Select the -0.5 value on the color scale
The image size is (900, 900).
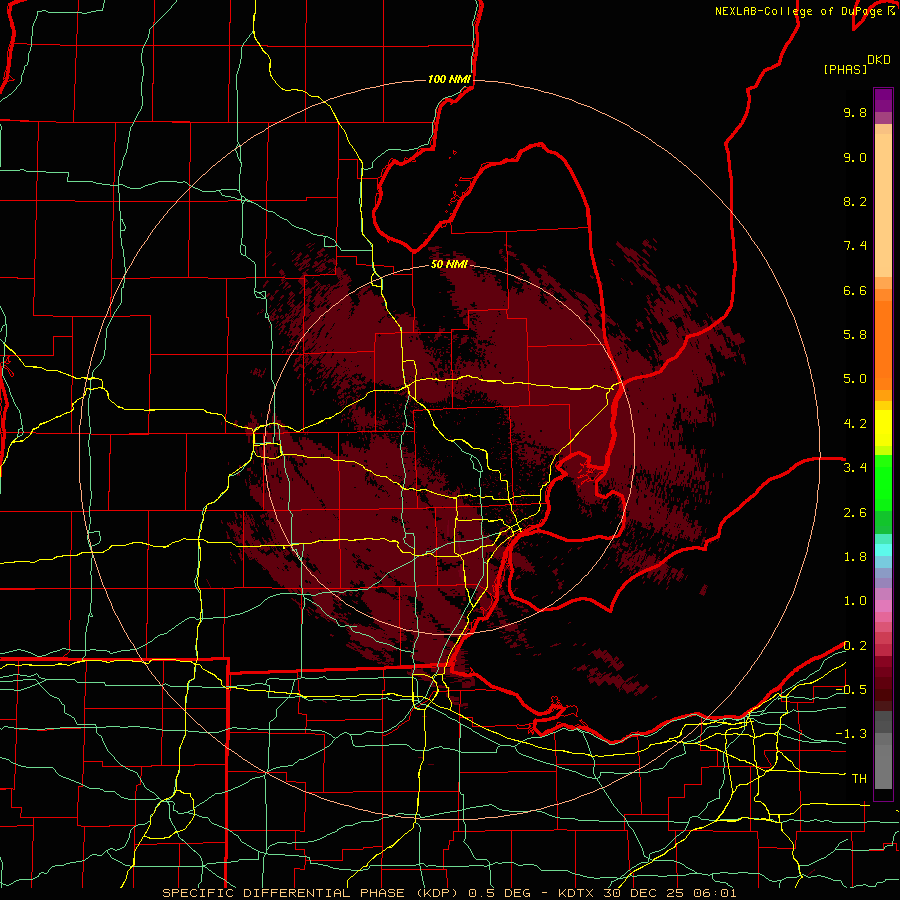[851, 690]
